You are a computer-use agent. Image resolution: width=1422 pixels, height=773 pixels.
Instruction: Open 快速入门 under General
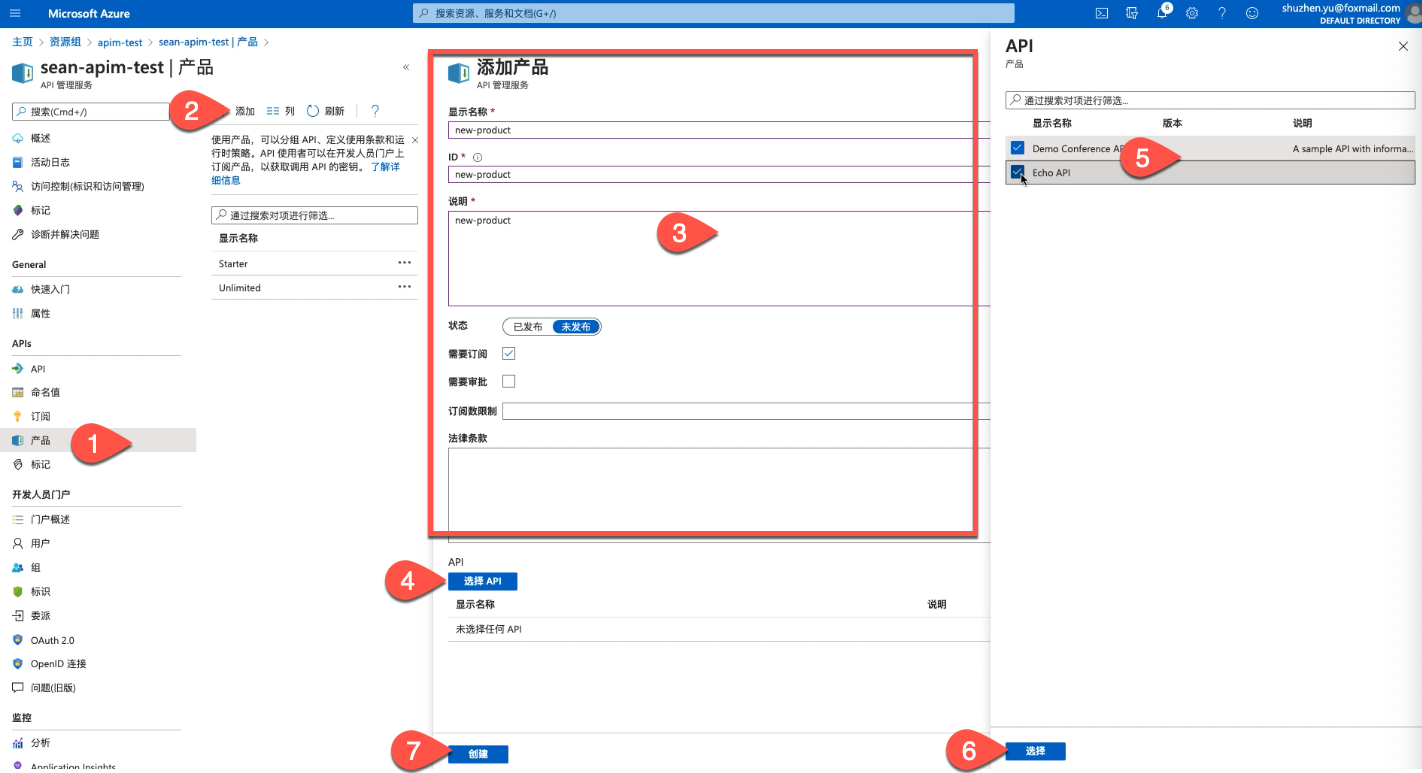pos(50,289)
